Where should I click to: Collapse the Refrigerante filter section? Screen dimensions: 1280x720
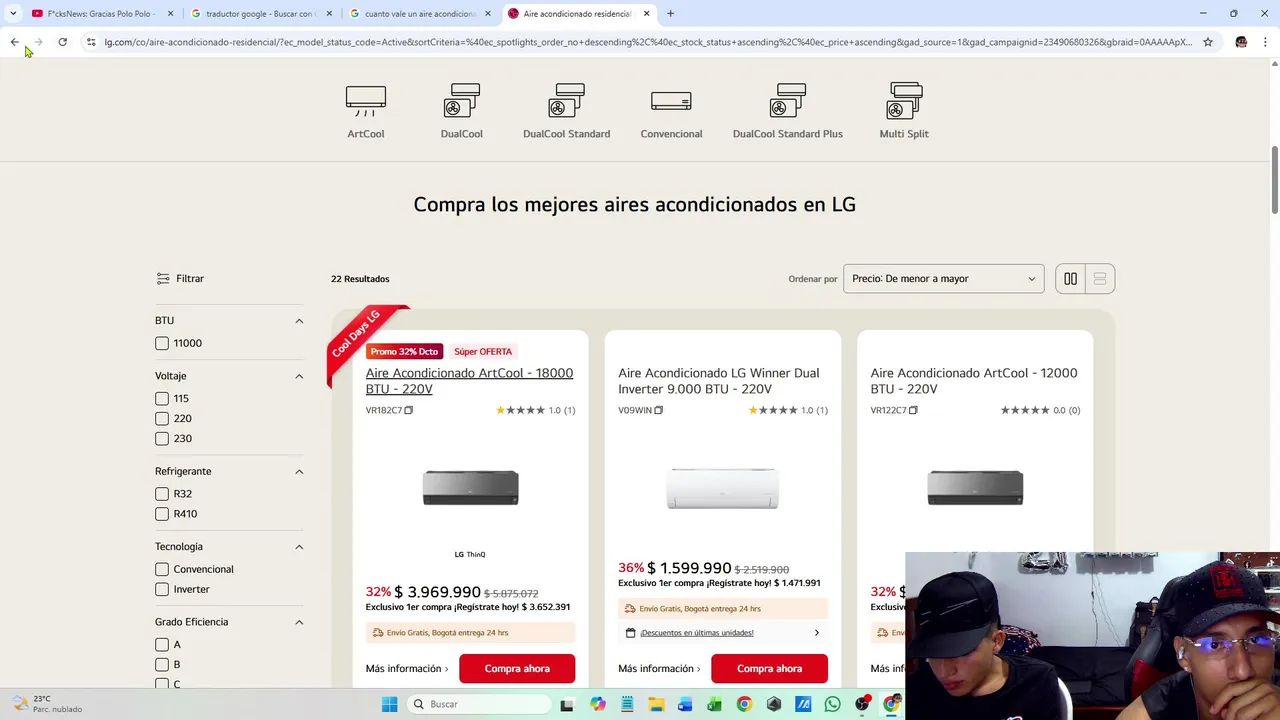tap(299, 471)
